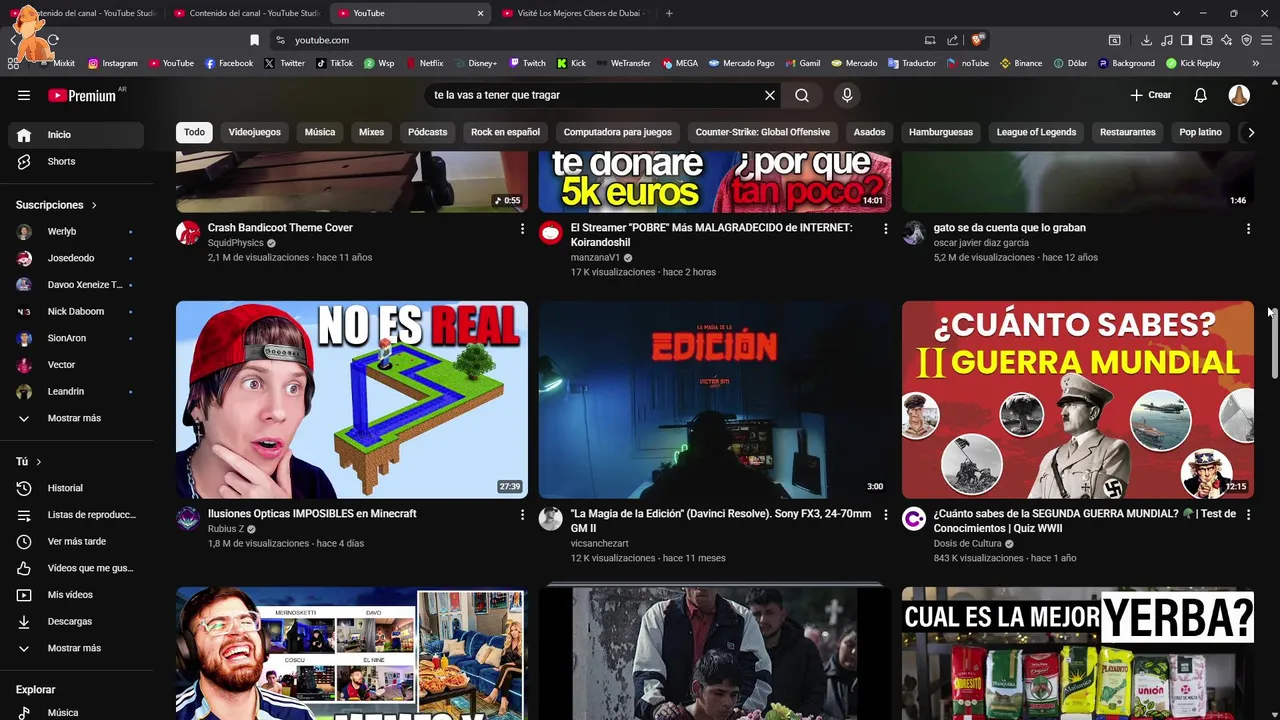Select the League of Legends chip
Screen dimensions: 1280x720
pos(1036,132)
